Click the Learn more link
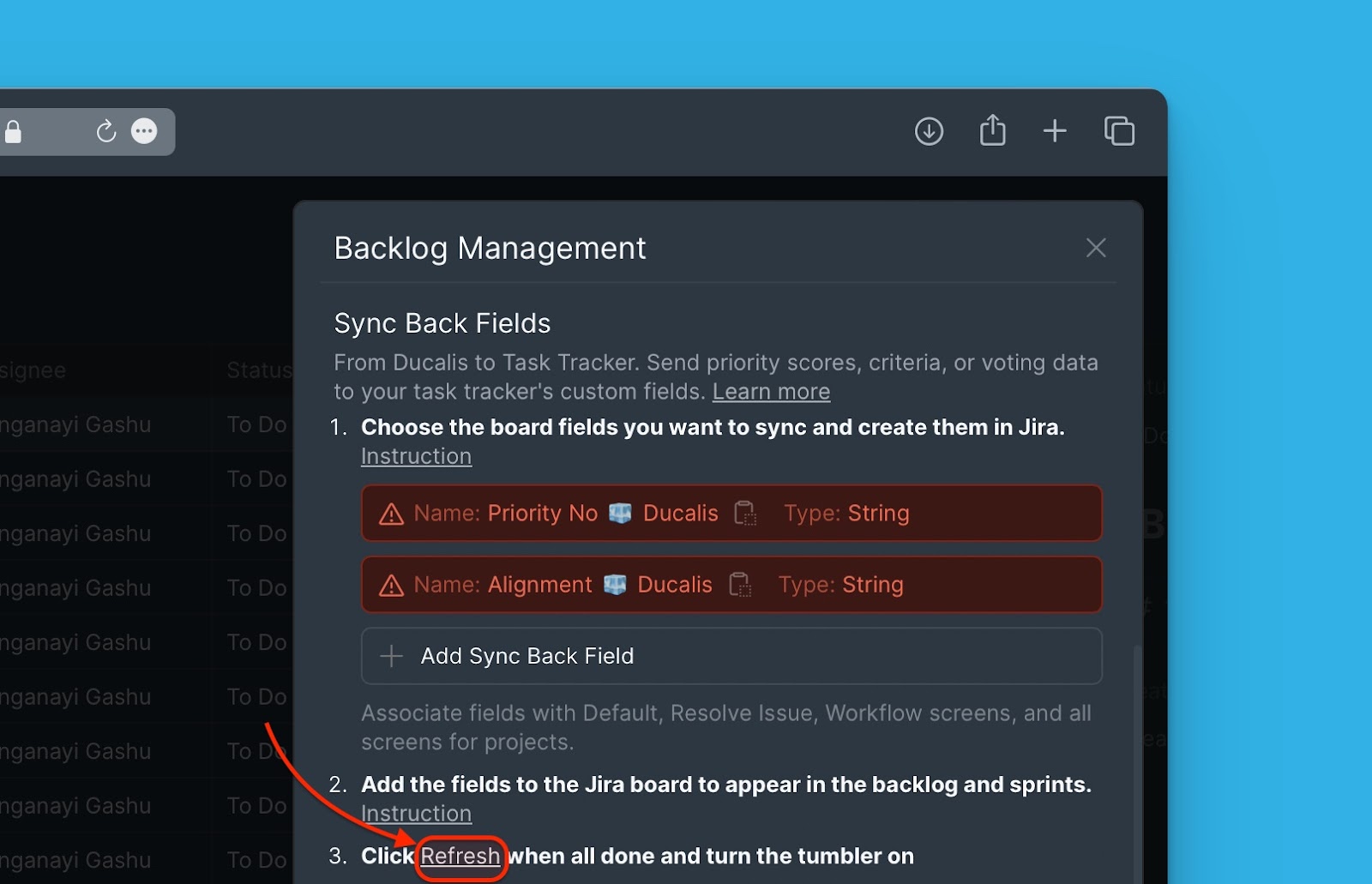 pyautogui.click(x=771, y=392)
